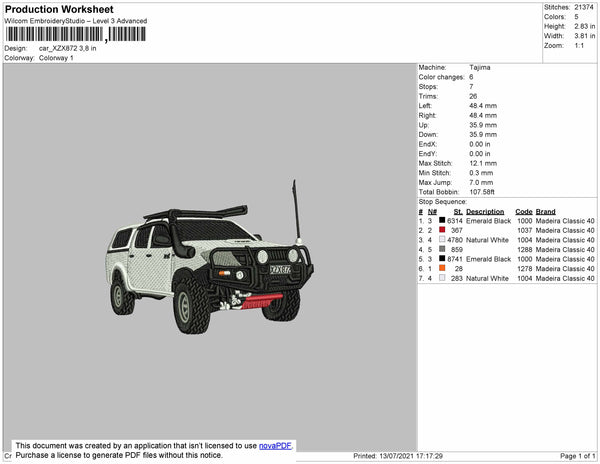Select the stitch count 6314
600x464 pixels.
point(455,221)
